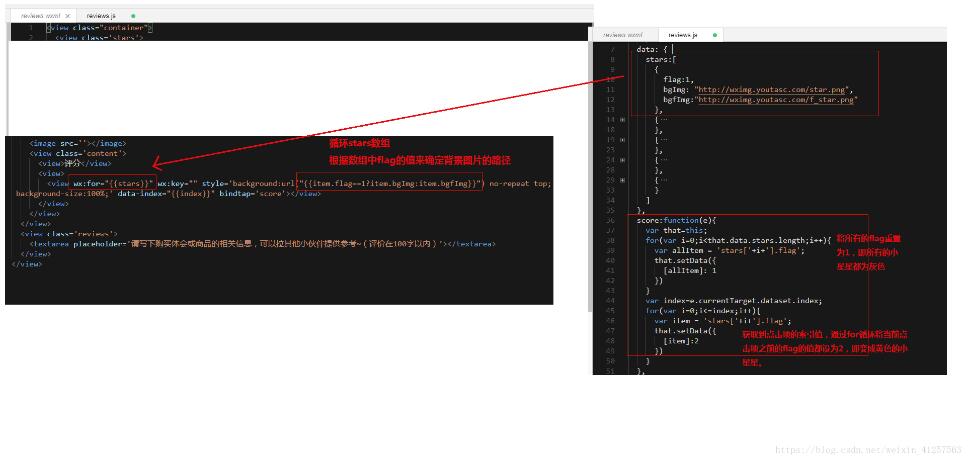The width and height of the screenshot is (971, 467).
Task: Expand folded block at line 24
Action: tap(622, 160)
